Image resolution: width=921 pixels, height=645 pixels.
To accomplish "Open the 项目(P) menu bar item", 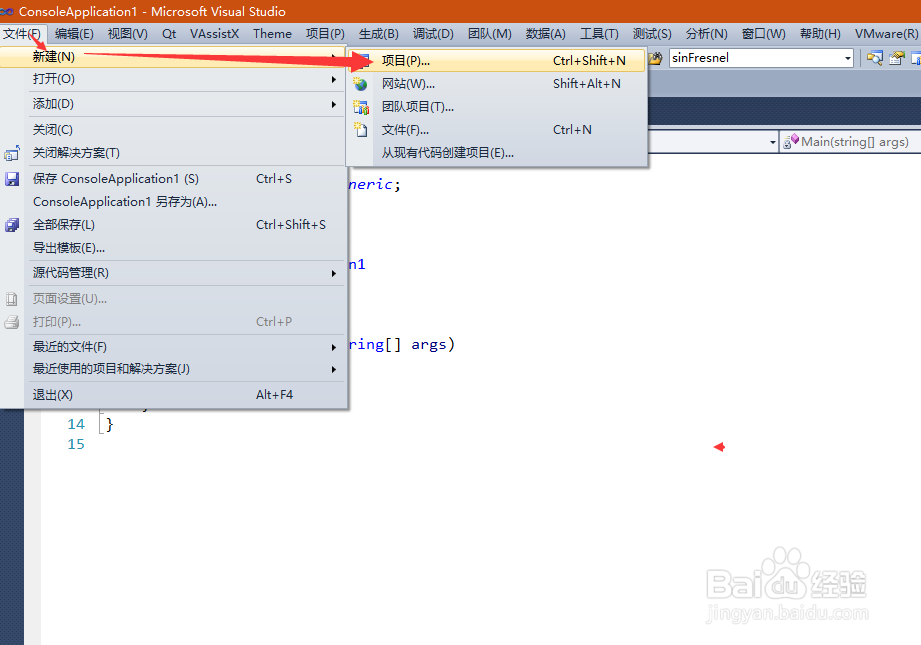I will (325, 33).
